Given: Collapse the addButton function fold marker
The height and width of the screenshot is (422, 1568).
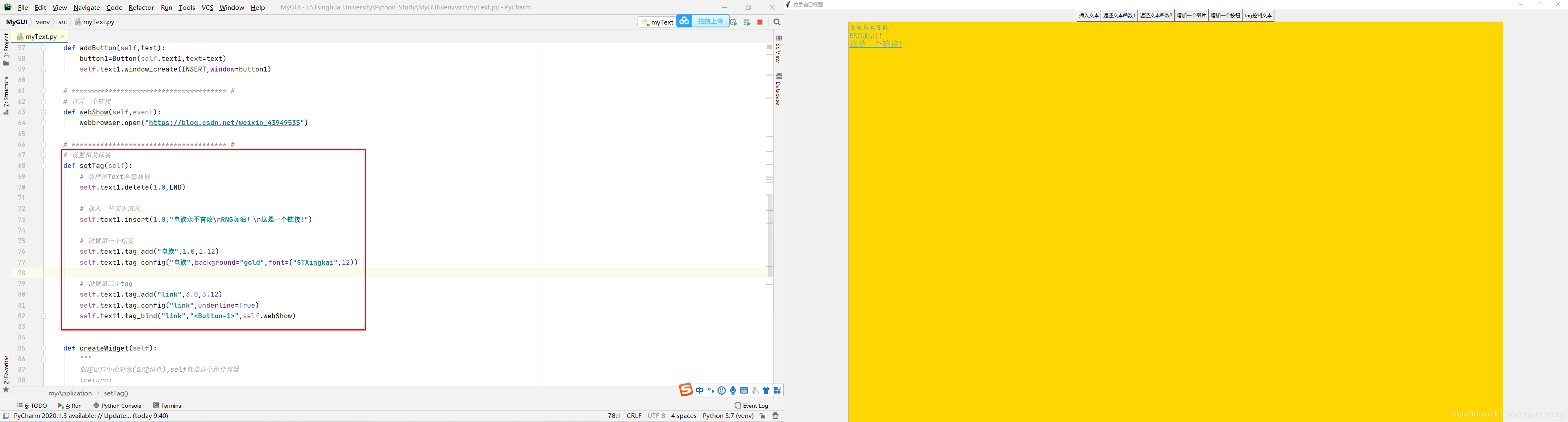Looking at the screenshot, I should [43, 48].
